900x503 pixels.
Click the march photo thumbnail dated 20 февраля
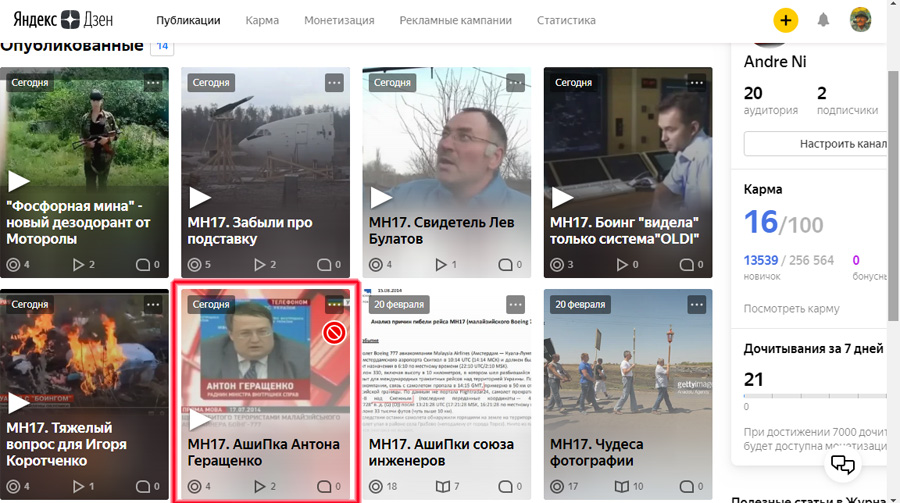[628, 362]
